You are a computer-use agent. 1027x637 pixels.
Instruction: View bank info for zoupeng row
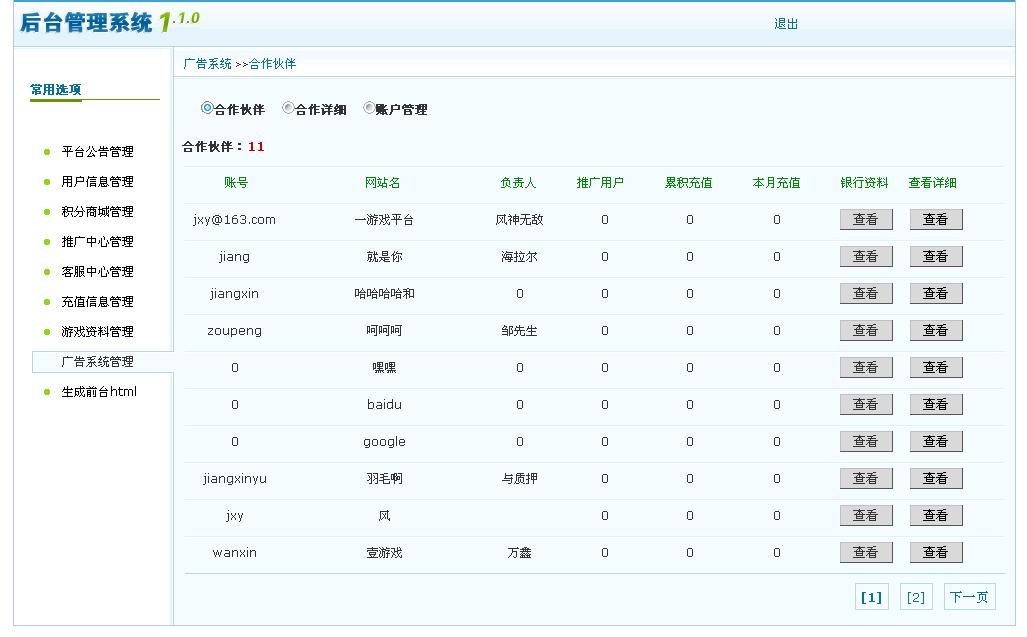pos(865,330)
